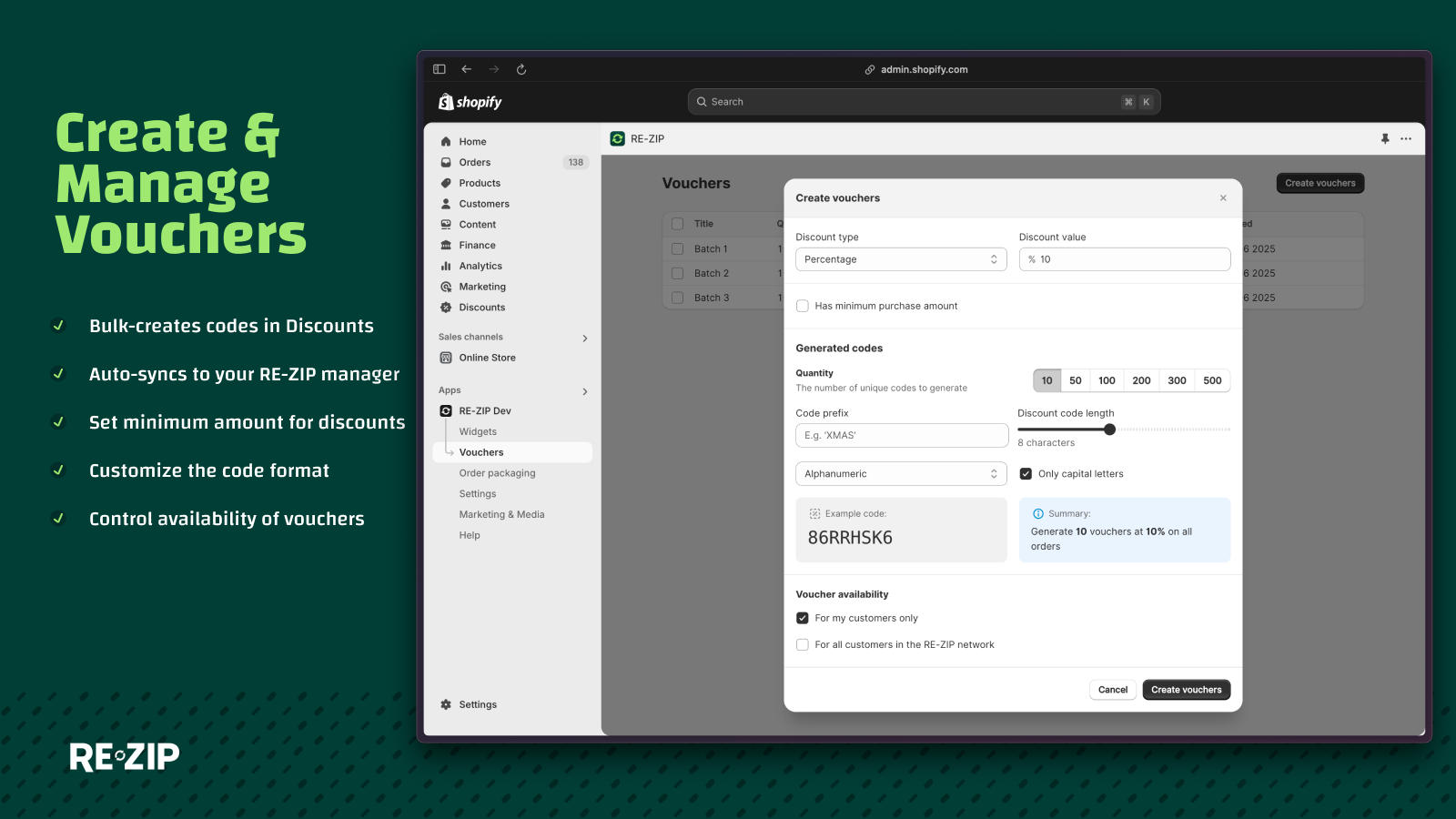Select quantity 300
This screenshot has width=1456, height=819.
click(1177, 380)
